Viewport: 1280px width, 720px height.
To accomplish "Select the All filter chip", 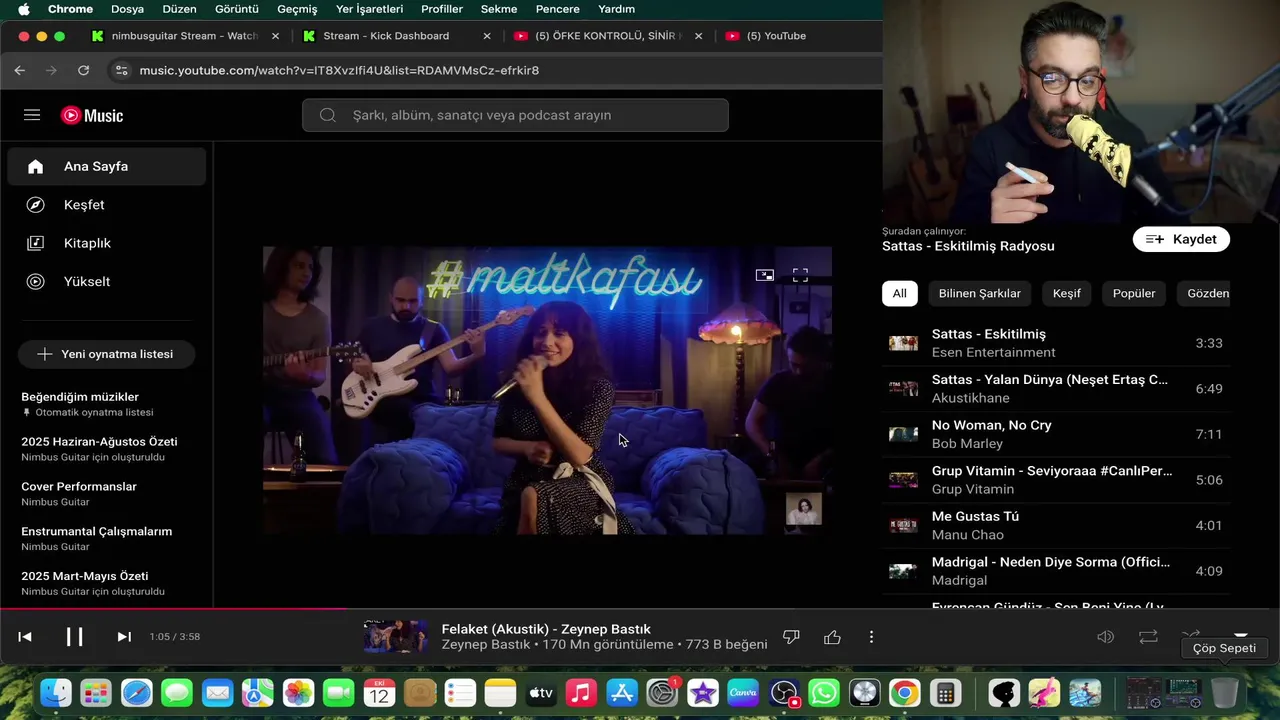I will (900, 293).
